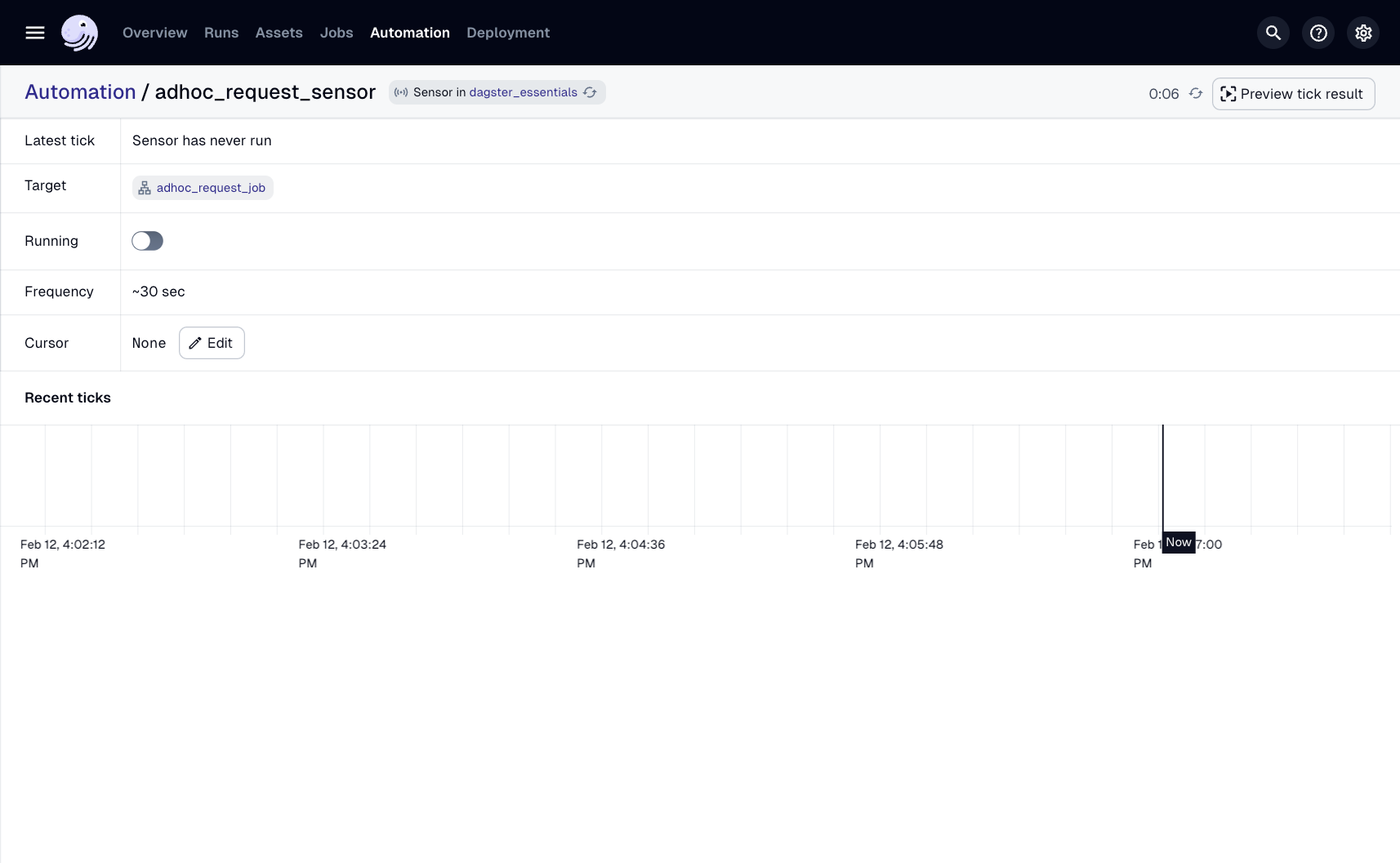Click the Preview tick result button

tap(1294, 93)
